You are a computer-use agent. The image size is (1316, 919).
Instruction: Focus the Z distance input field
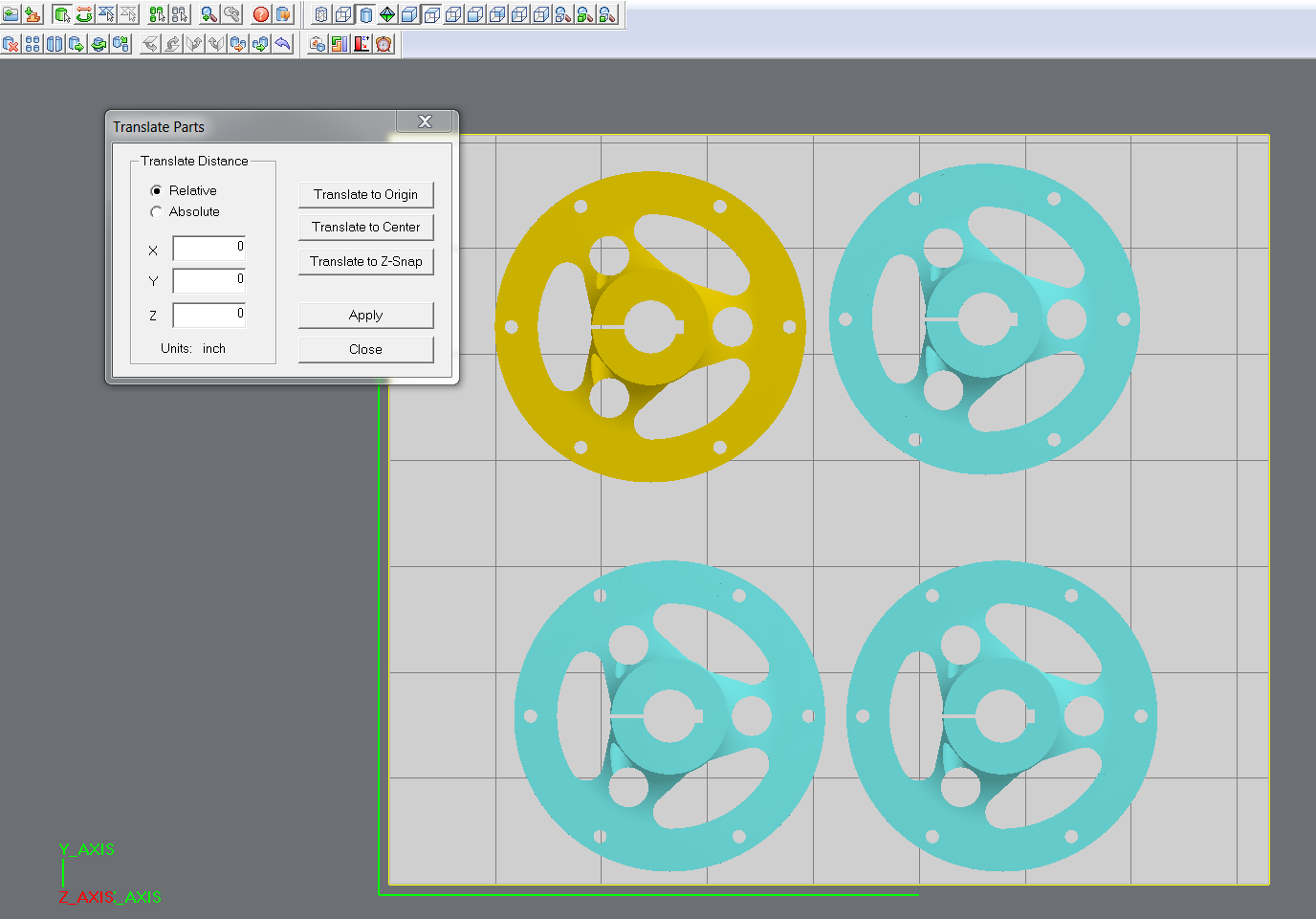[209, 316]
